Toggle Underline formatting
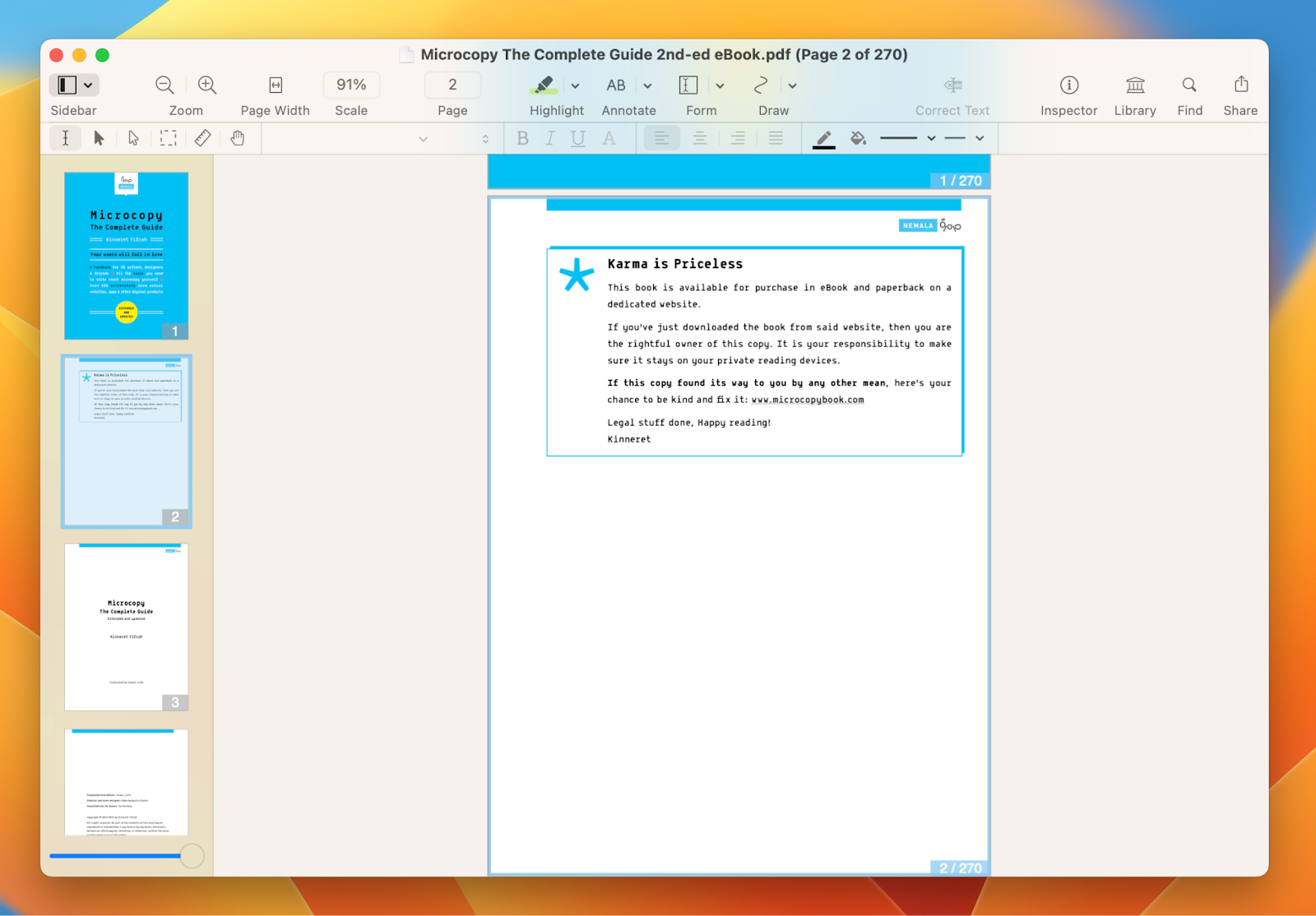Image resolution: width=1316 pixels, height=916 pixels. 578,138
